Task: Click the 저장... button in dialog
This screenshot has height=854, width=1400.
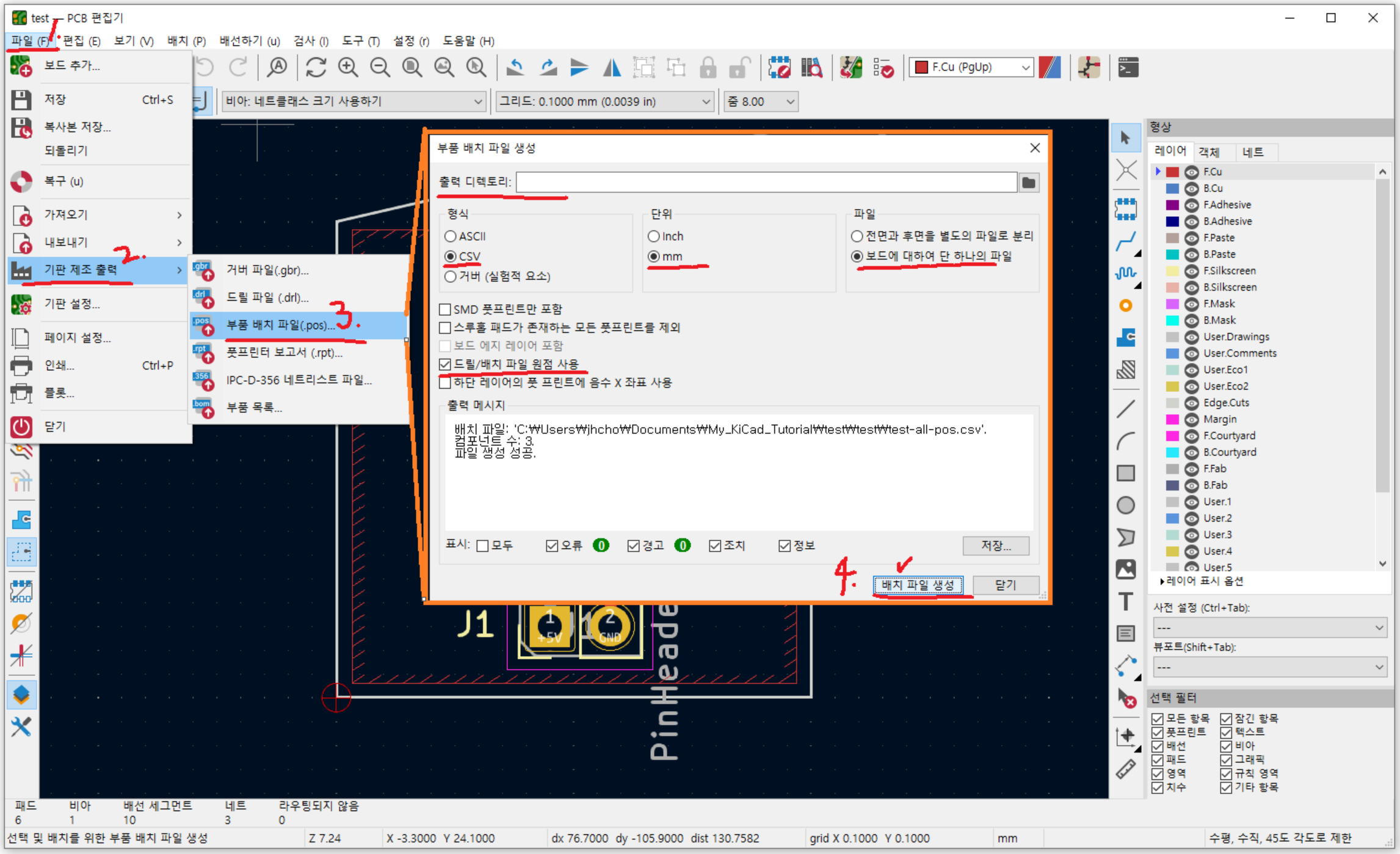Action: pos(995,546)
